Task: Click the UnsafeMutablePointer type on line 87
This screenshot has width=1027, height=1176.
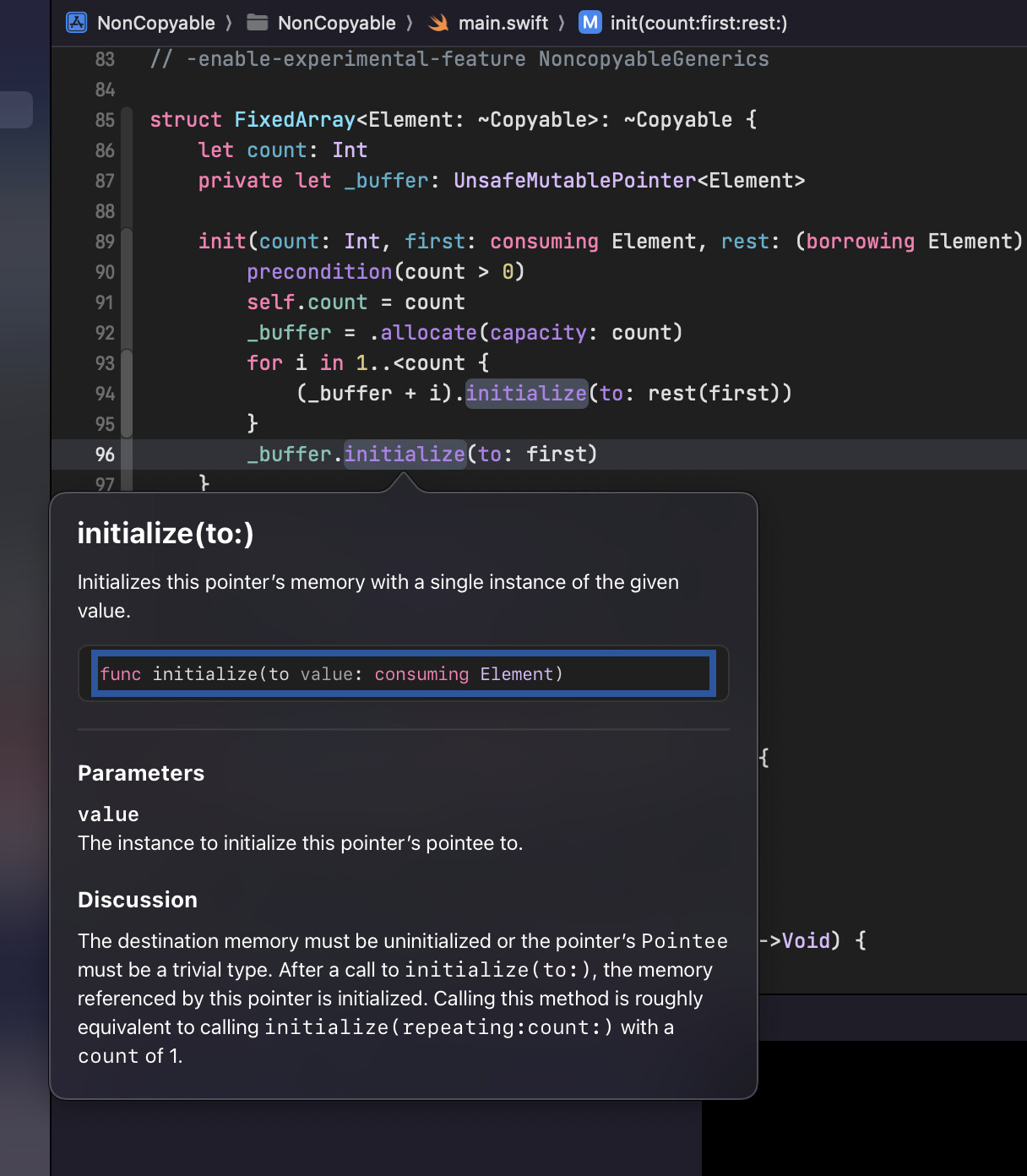Action: click(574, 180)
